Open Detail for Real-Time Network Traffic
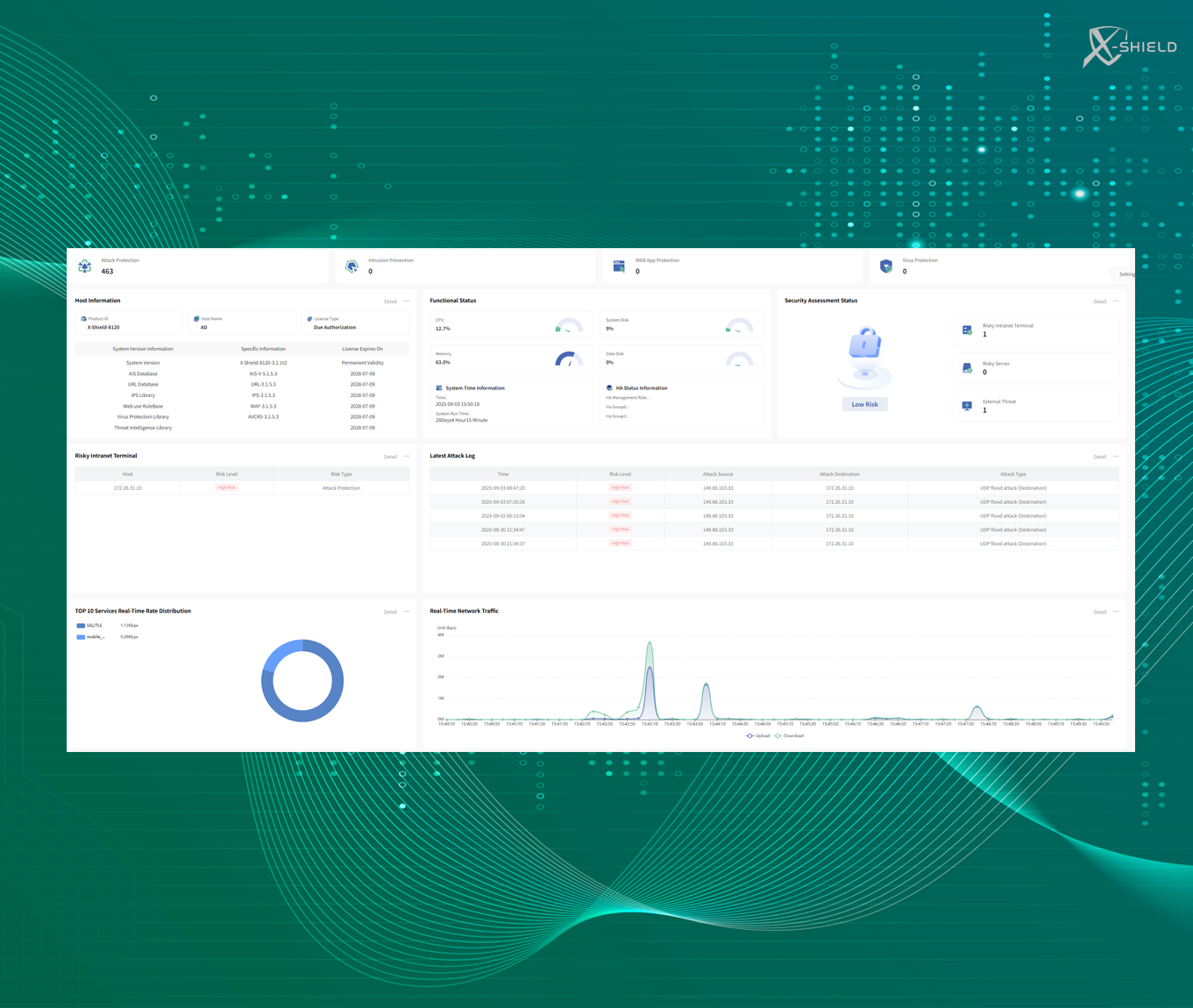 tap(1099, 612)
